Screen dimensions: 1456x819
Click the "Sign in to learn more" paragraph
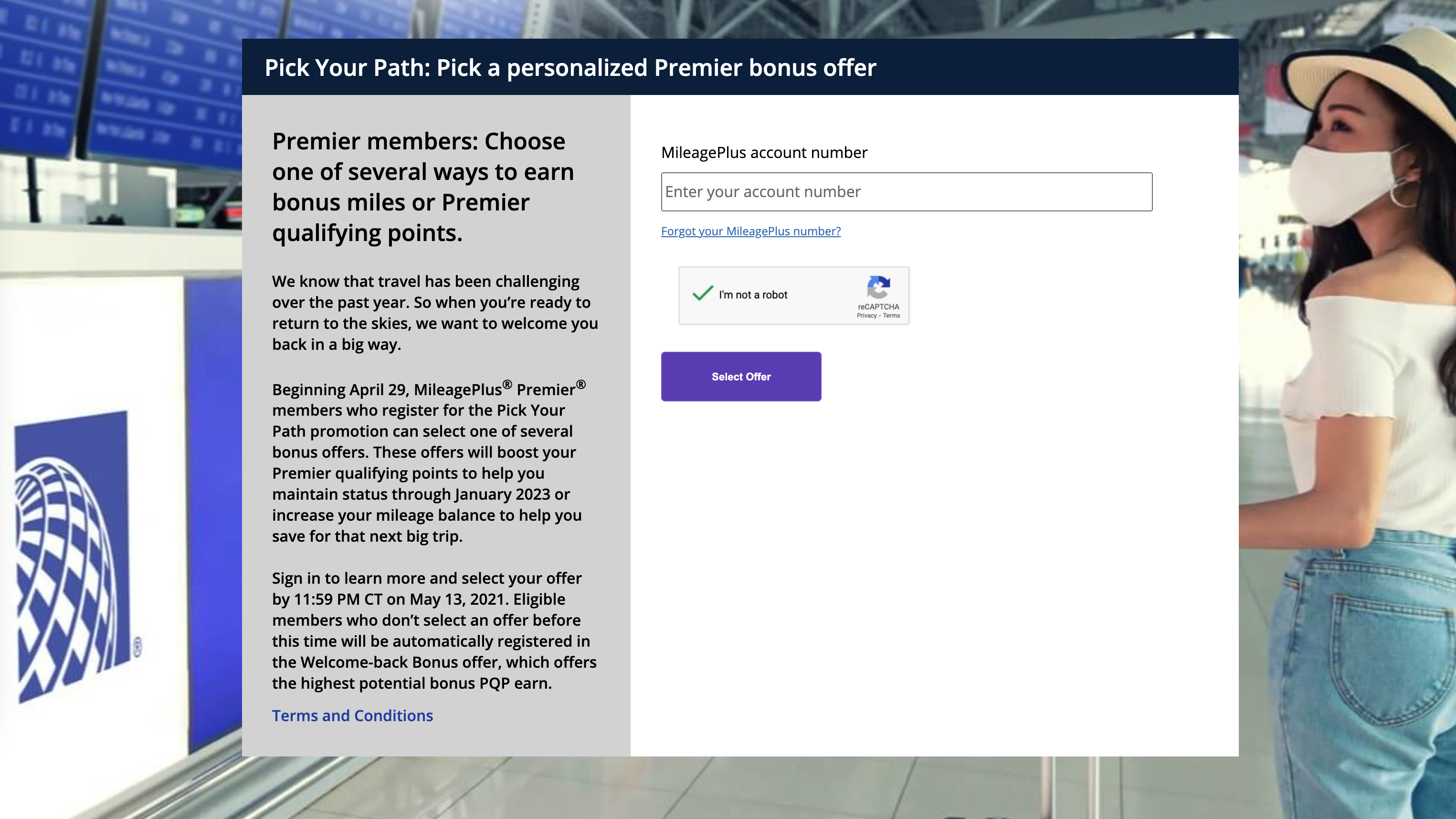tap(434, 631)
